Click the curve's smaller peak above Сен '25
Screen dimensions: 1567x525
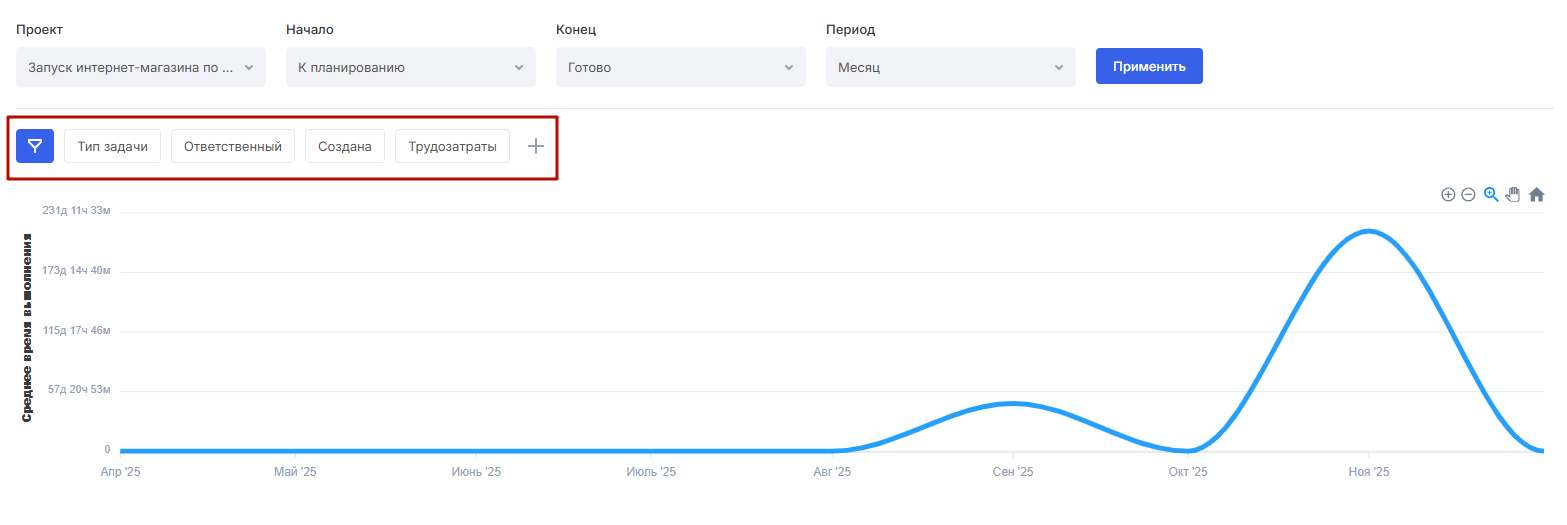coord(1013,404)
